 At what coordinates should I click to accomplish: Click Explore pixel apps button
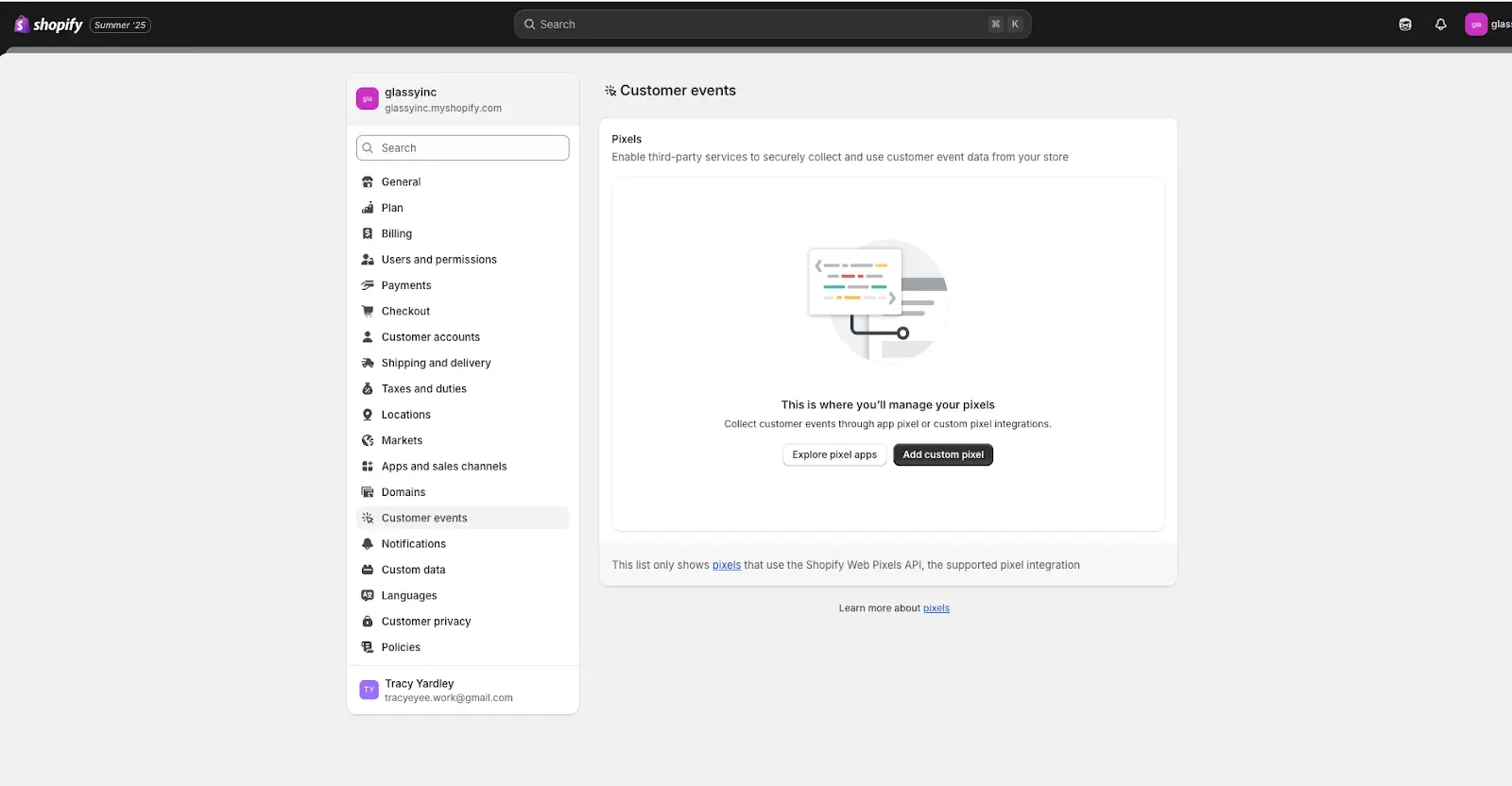(x=834, y=454)
